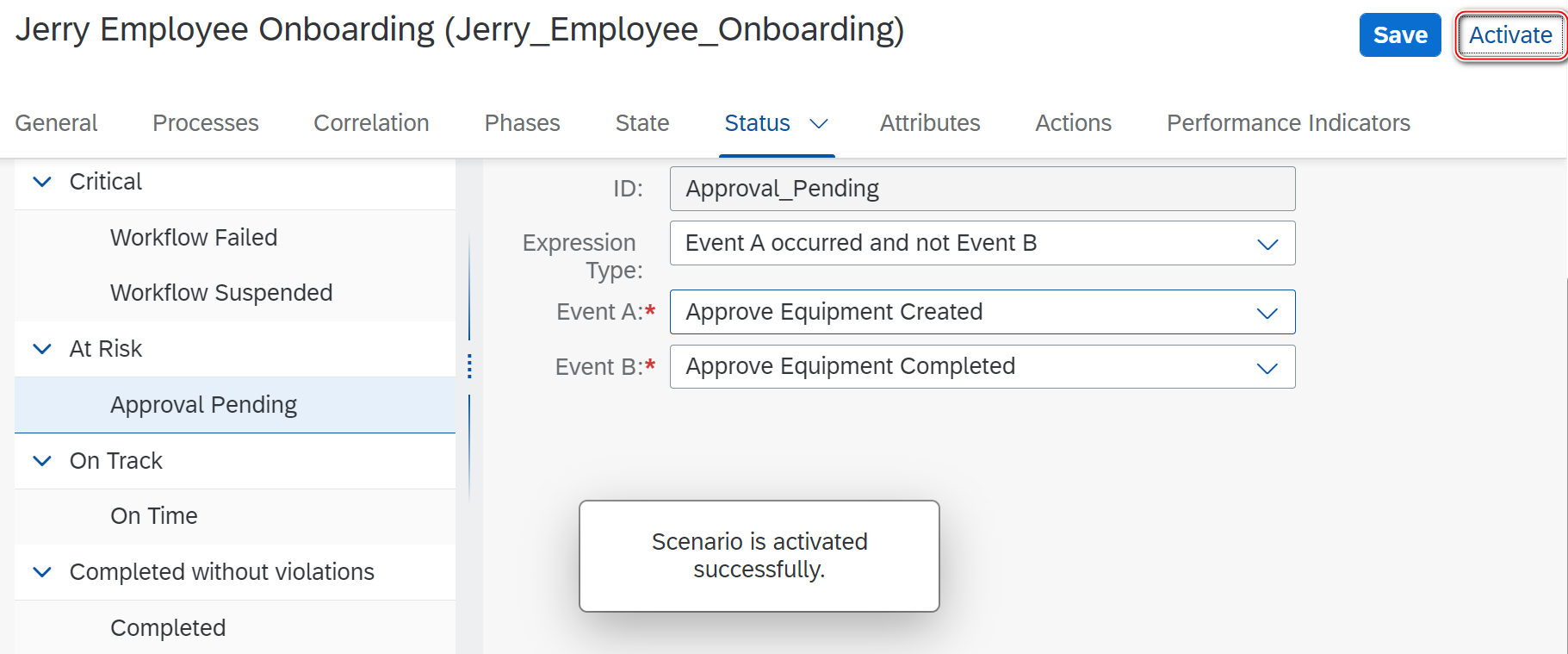Open the Expression Type dropdown
The height and width of the screenshot is (654, 1568).
(1267, 244)
